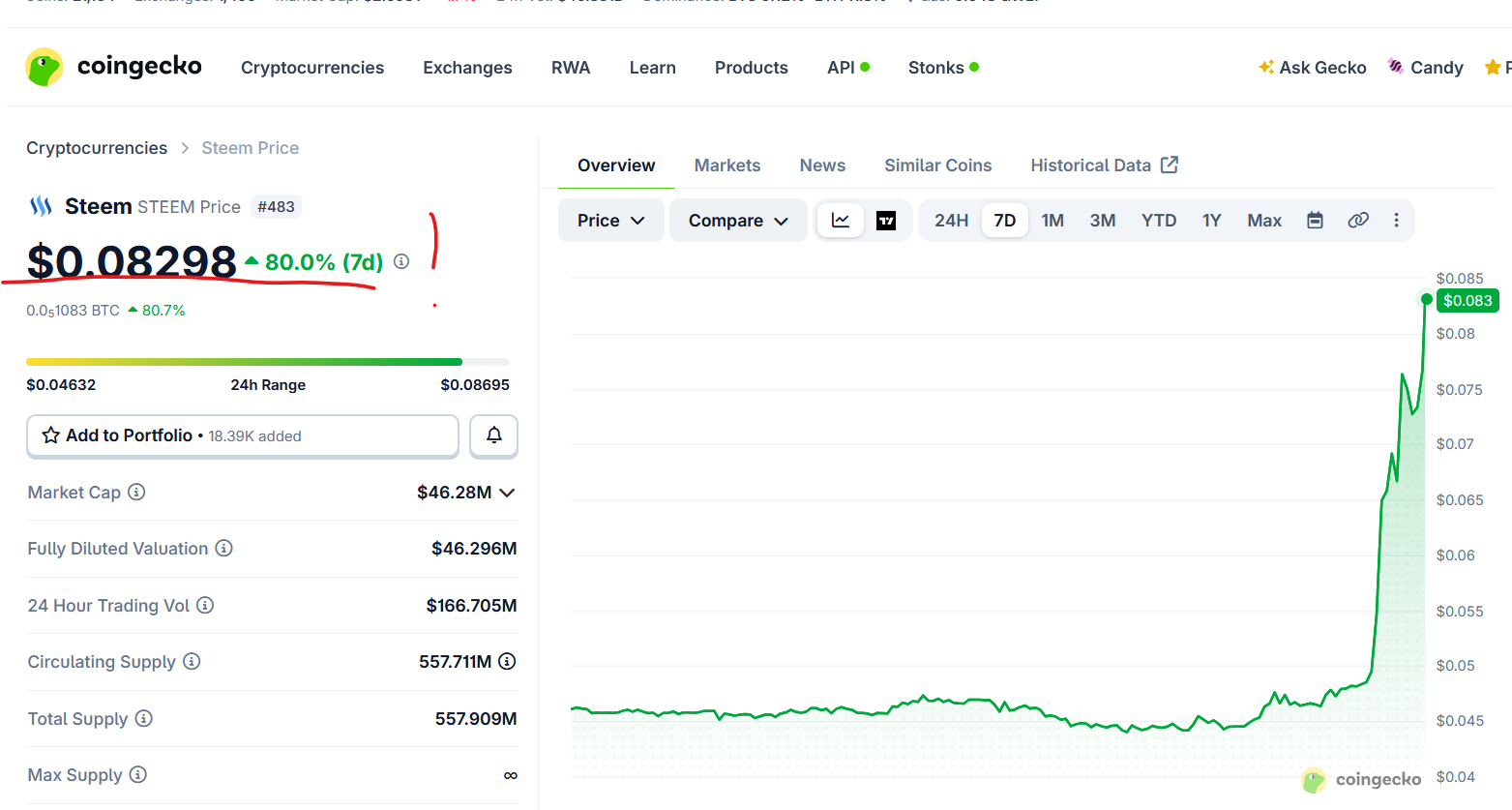Switch to the News tab

pos(822,165)
